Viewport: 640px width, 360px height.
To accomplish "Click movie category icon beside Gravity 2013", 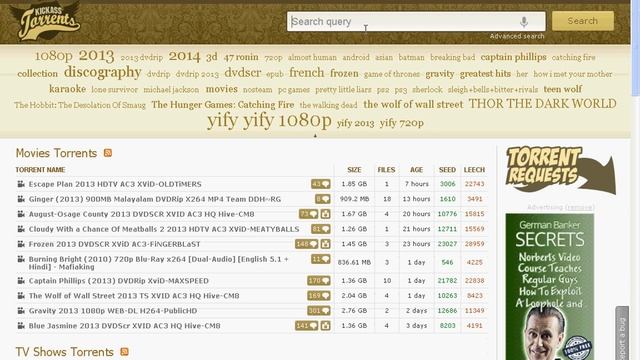I will 21,311.
